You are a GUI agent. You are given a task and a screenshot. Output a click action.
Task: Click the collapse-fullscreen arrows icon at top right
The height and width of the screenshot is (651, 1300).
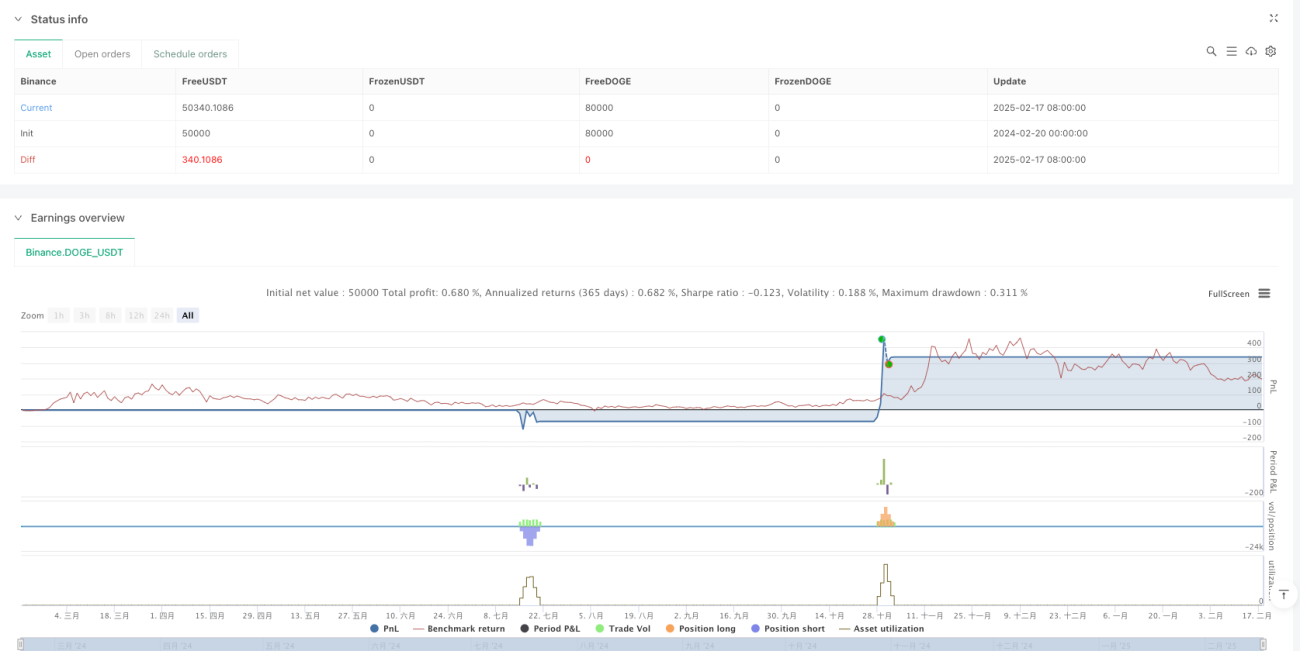coord(1273,18)
